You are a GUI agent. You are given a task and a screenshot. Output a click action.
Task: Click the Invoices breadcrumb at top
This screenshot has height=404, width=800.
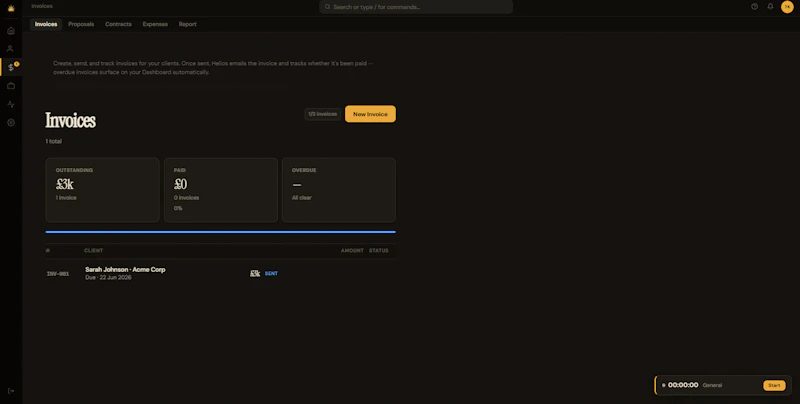tap(42, 6)
